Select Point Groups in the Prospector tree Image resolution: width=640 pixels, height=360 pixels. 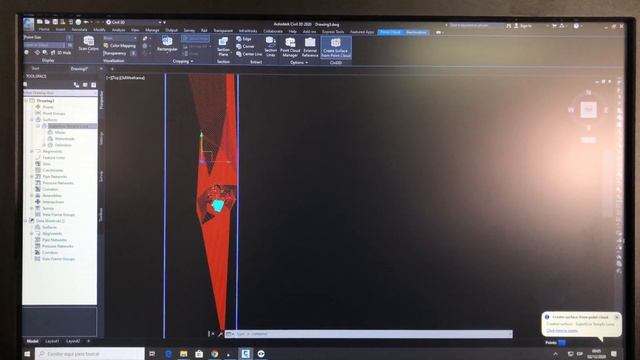click(x=54, y=113)
